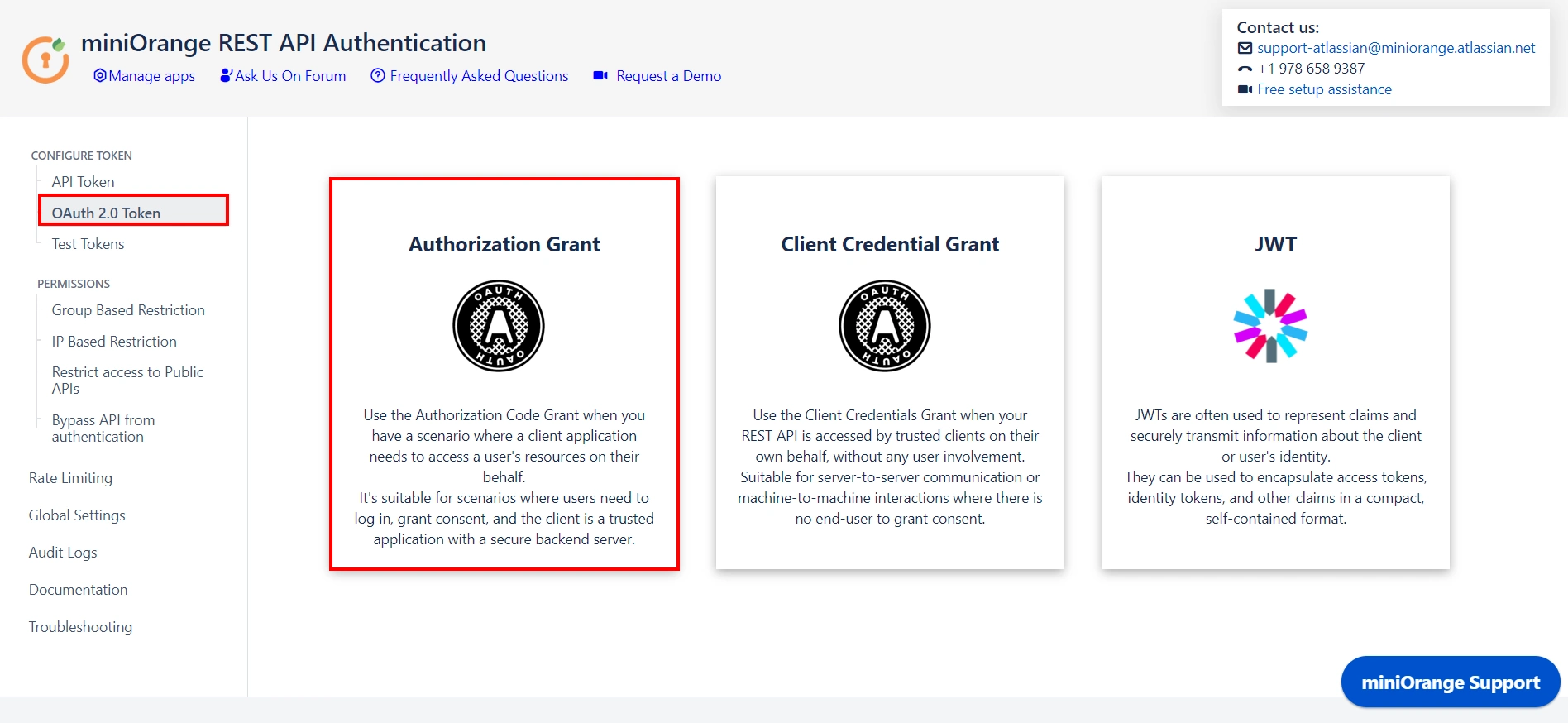Screen dimensions: 1568x723
Task: Open Troubleshooting page
Action: pos(80,627)
